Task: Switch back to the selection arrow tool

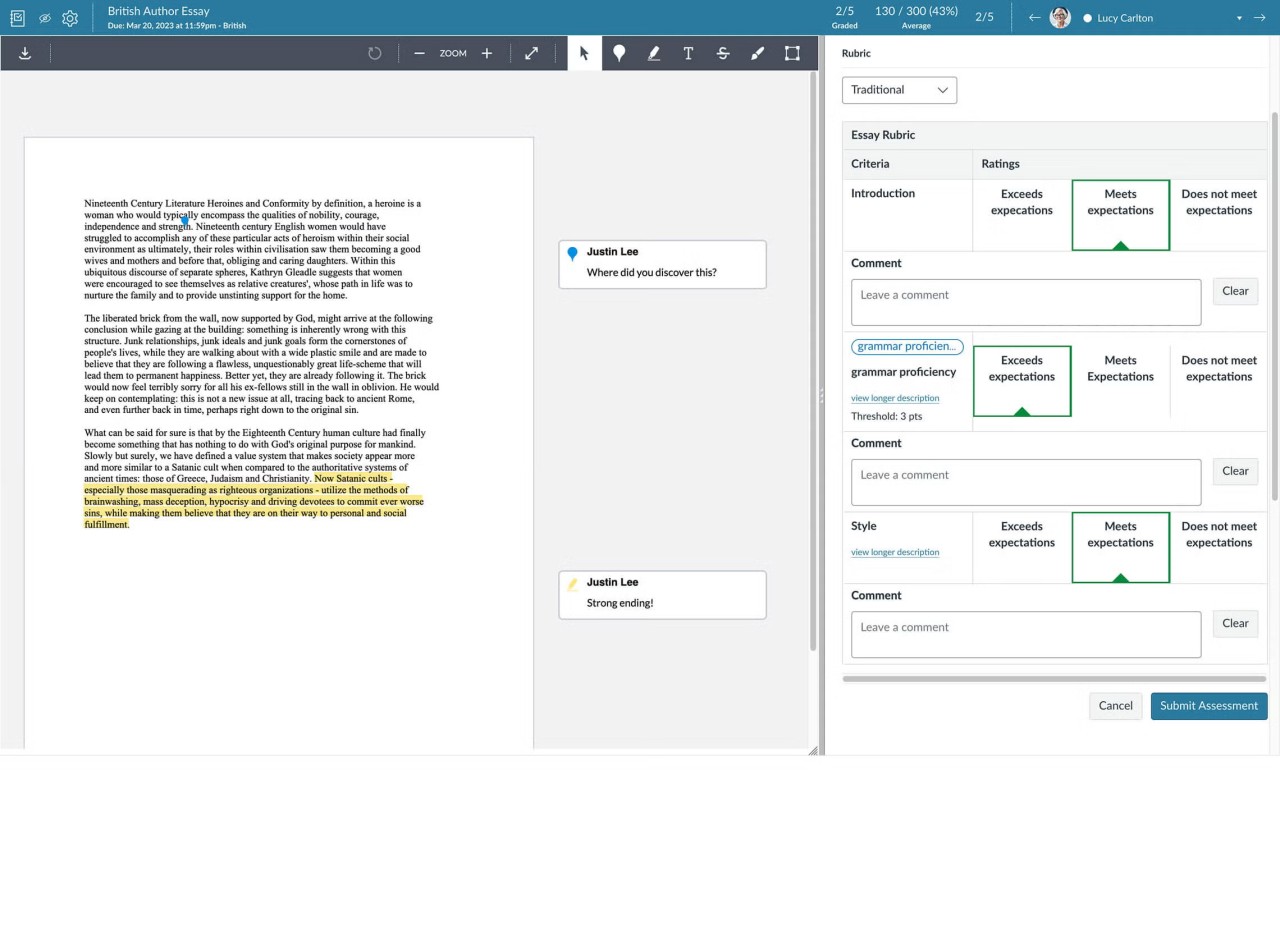Action: coord(584,53)
